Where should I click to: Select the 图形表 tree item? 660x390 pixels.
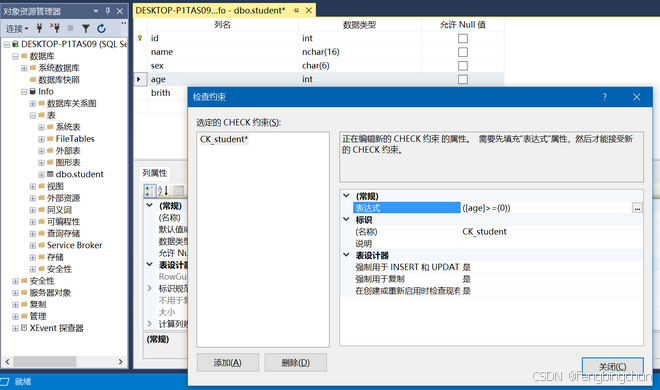tap(68, 162)
